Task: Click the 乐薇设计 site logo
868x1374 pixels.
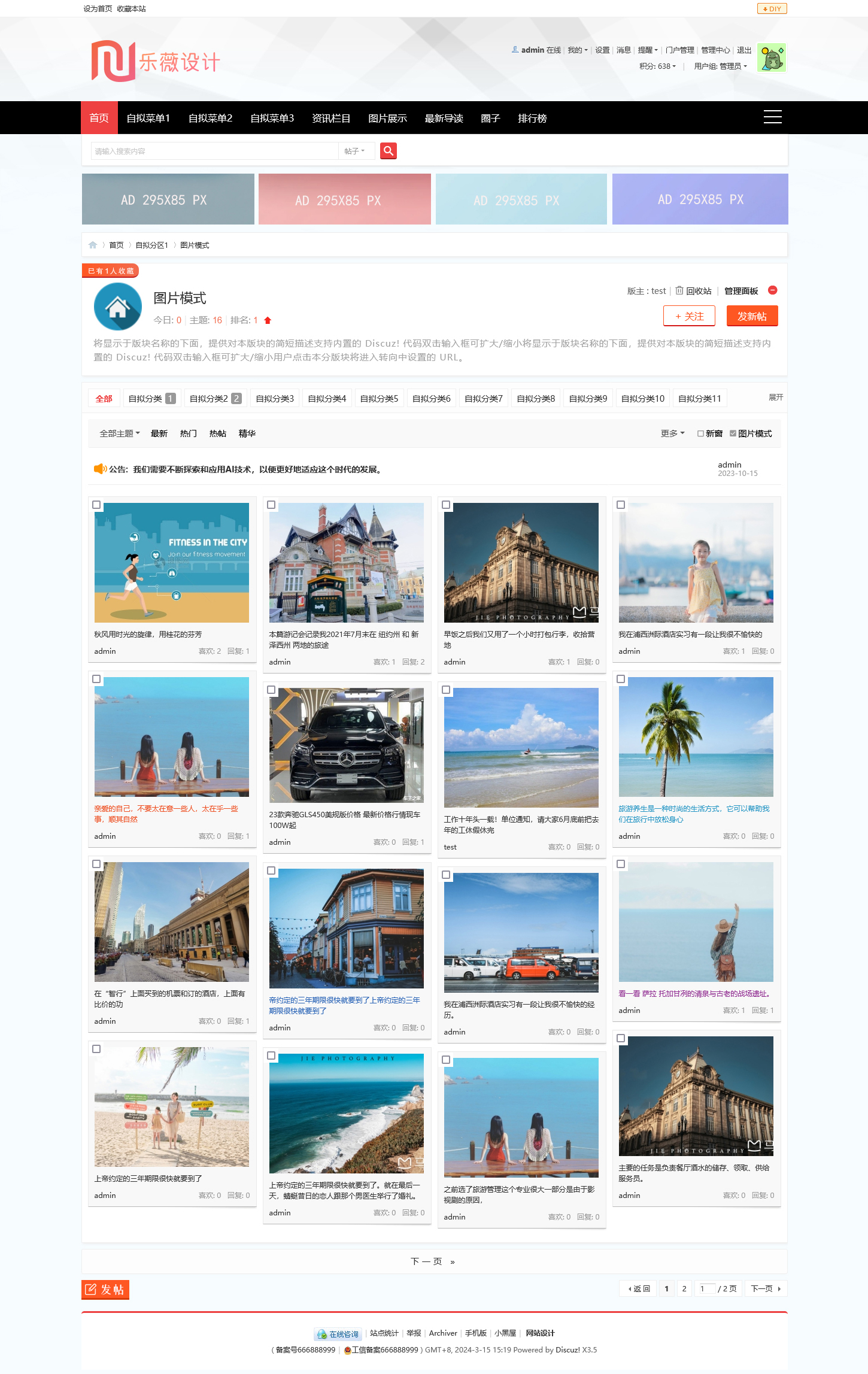Action: (x=156, y=61)
